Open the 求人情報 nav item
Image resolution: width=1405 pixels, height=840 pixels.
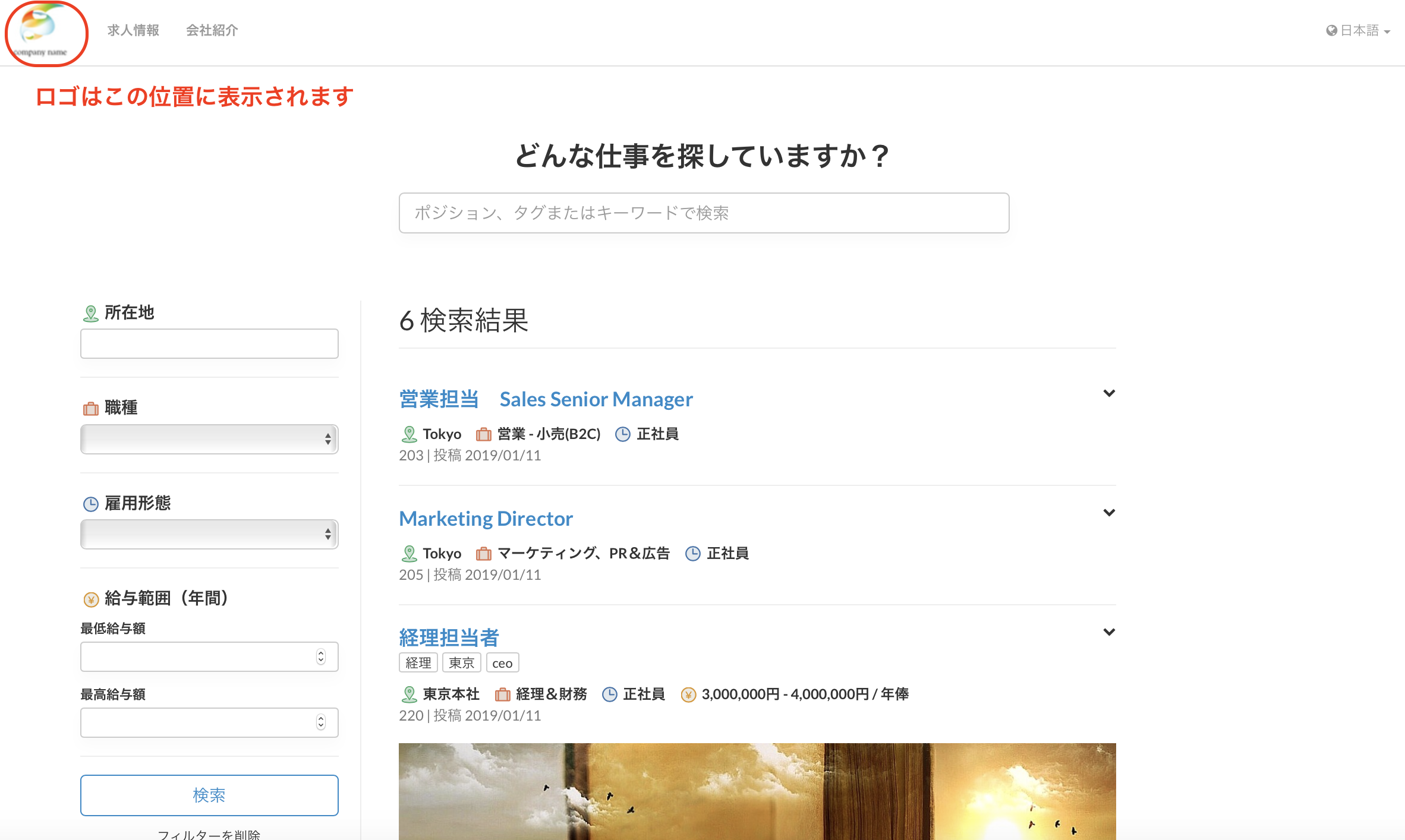133,30
